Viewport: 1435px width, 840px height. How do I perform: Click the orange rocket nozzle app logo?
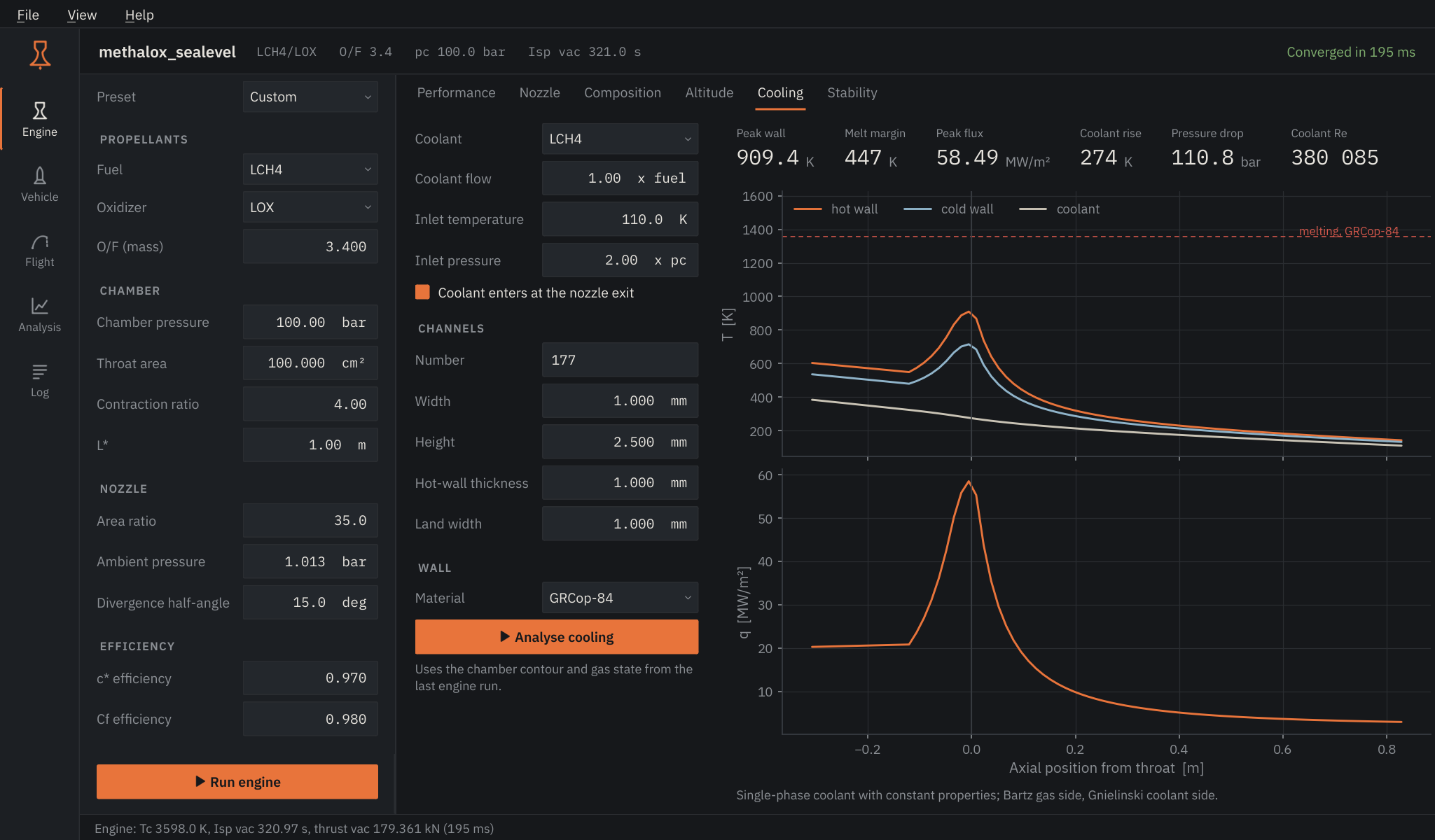click(40, 54)
